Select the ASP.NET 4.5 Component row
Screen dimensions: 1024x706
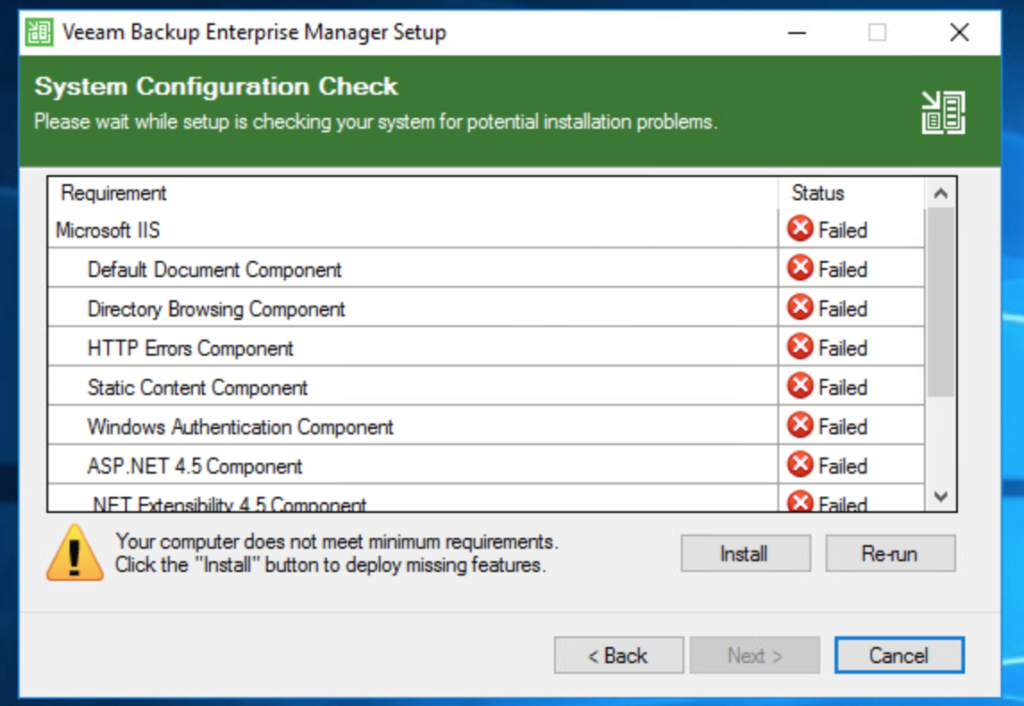pyautogui.click(x=486, y=465)
